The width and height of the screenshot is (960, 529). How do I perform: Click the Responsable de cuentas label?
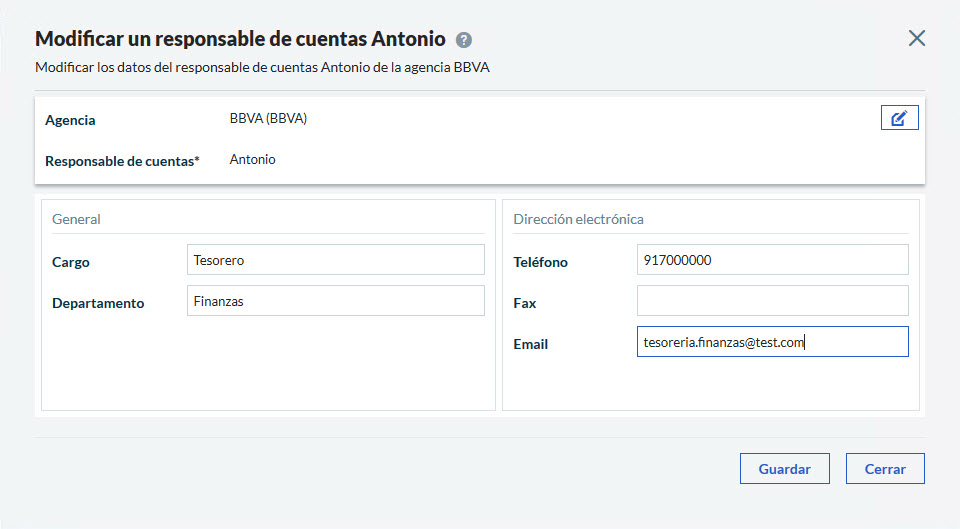coord(122,160)
